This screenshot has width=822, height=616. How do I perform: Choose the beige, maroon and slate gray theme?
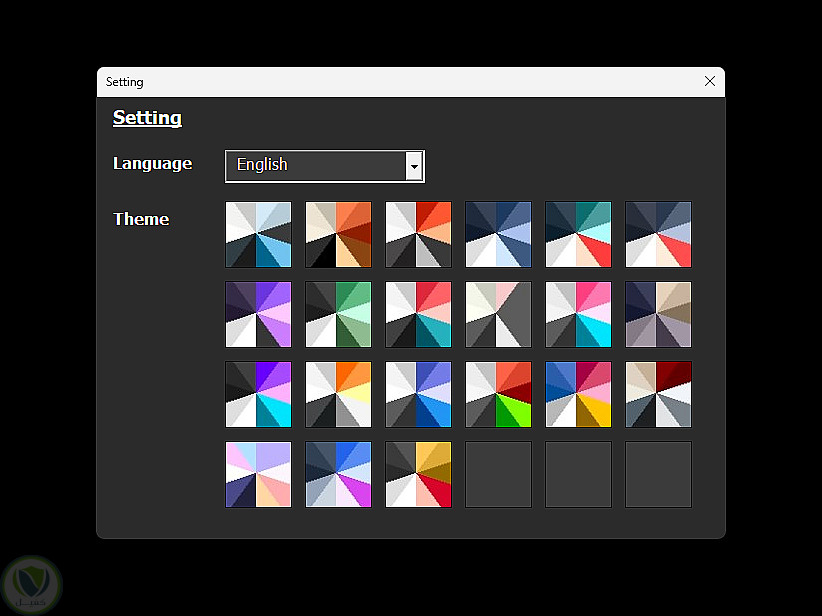pyautogui.click(x=658, y=394)
